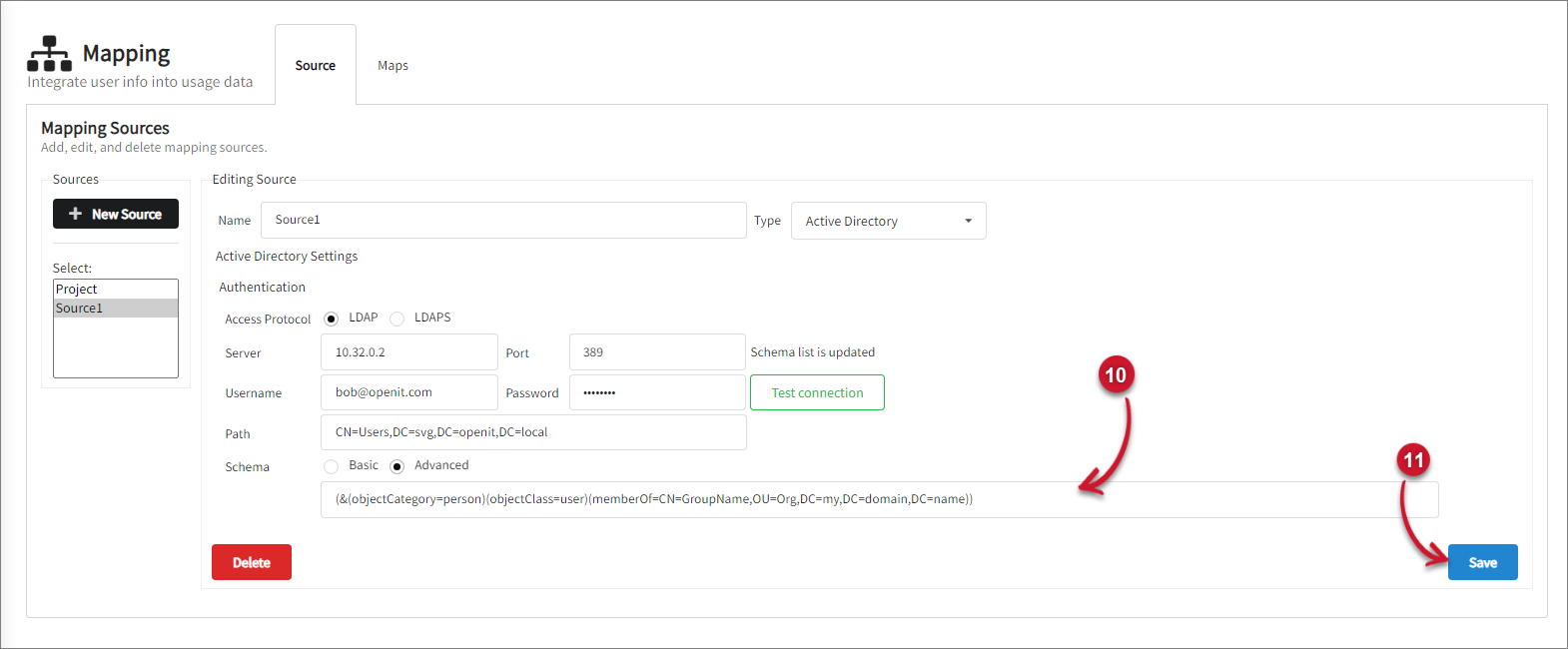Delete the current source

click(252, 562)
